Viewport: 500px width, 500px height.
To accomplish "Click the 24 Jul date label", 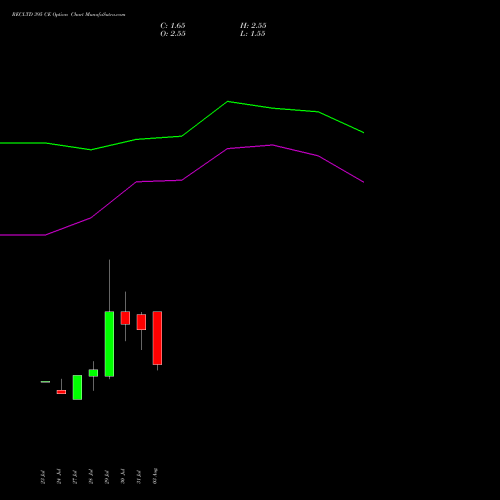I will [x=59, y=477].
